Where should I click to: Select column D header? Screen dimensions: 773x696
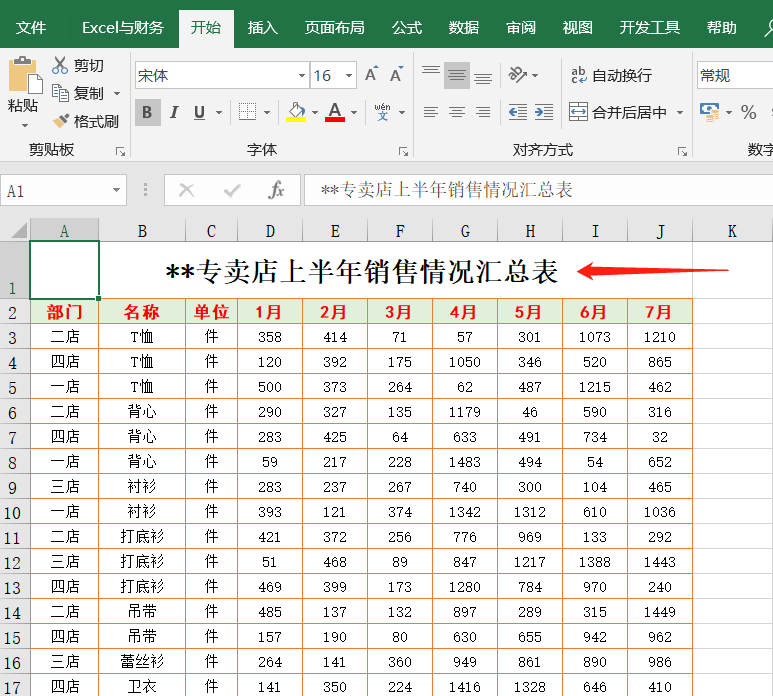coord(270,230)
